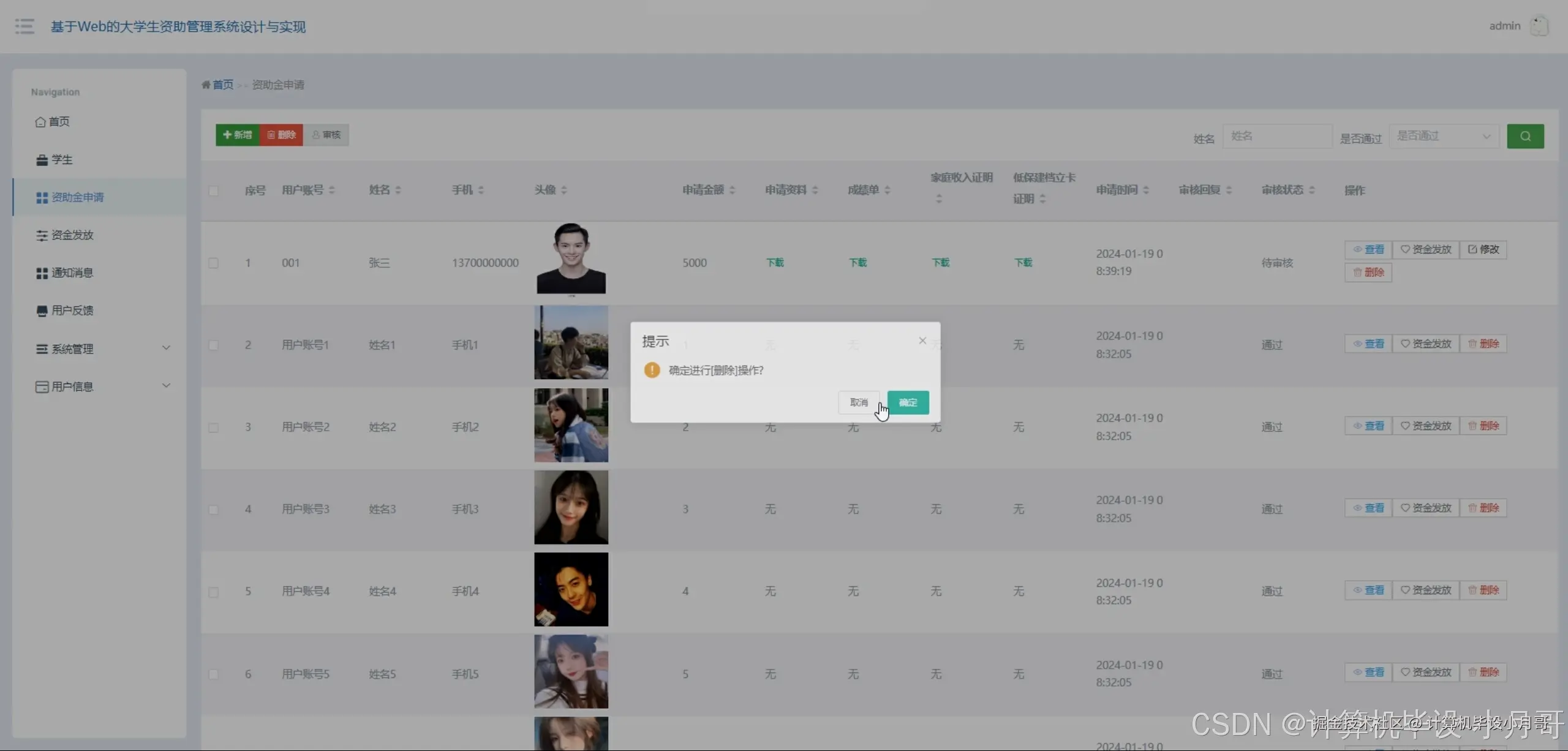
Task: Click the 姓名 search input field
Action: [x=1277, y=136]
